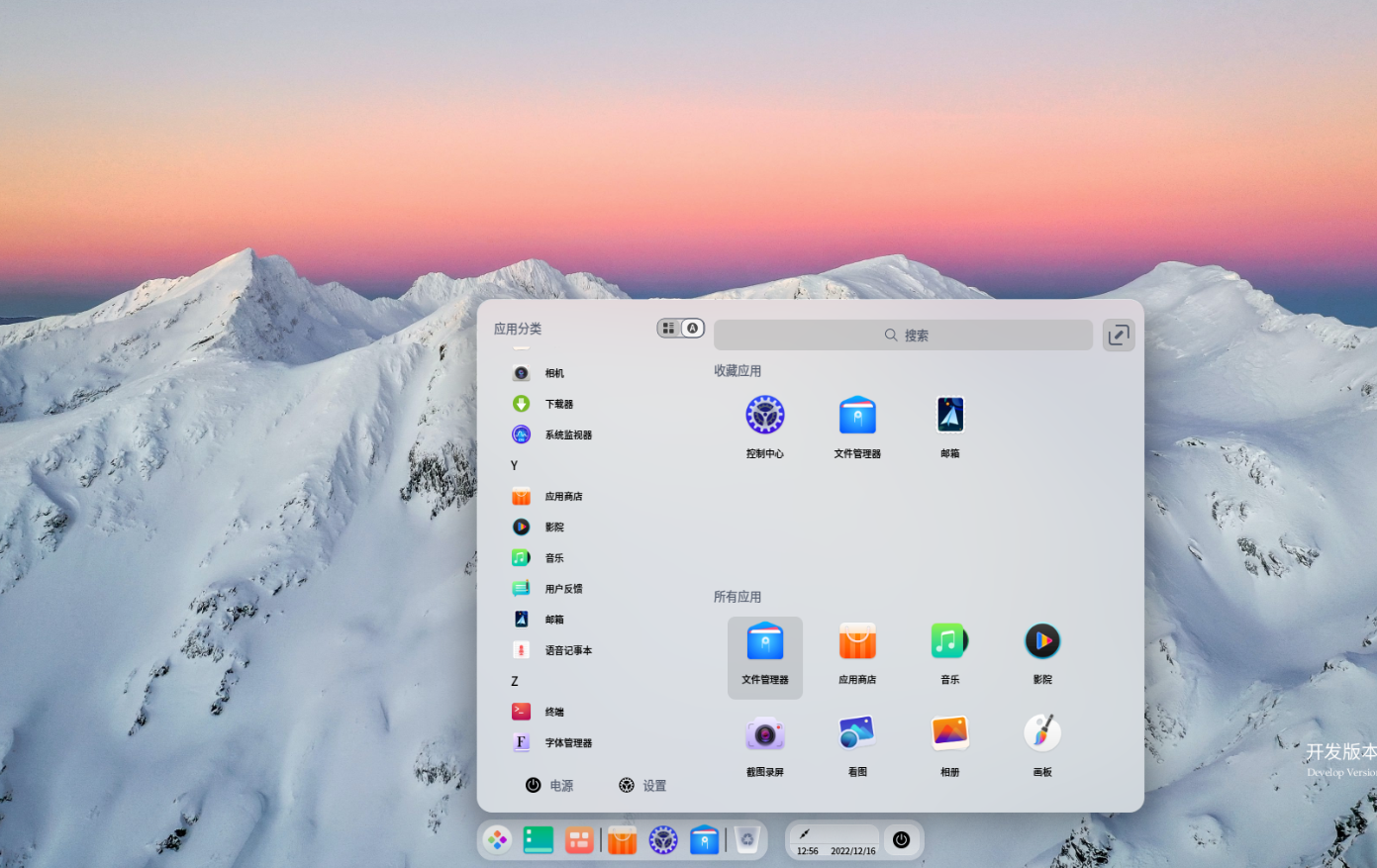Screen dimensions: 1377x868
Task: Click the search input field
Action: (902, 335)
